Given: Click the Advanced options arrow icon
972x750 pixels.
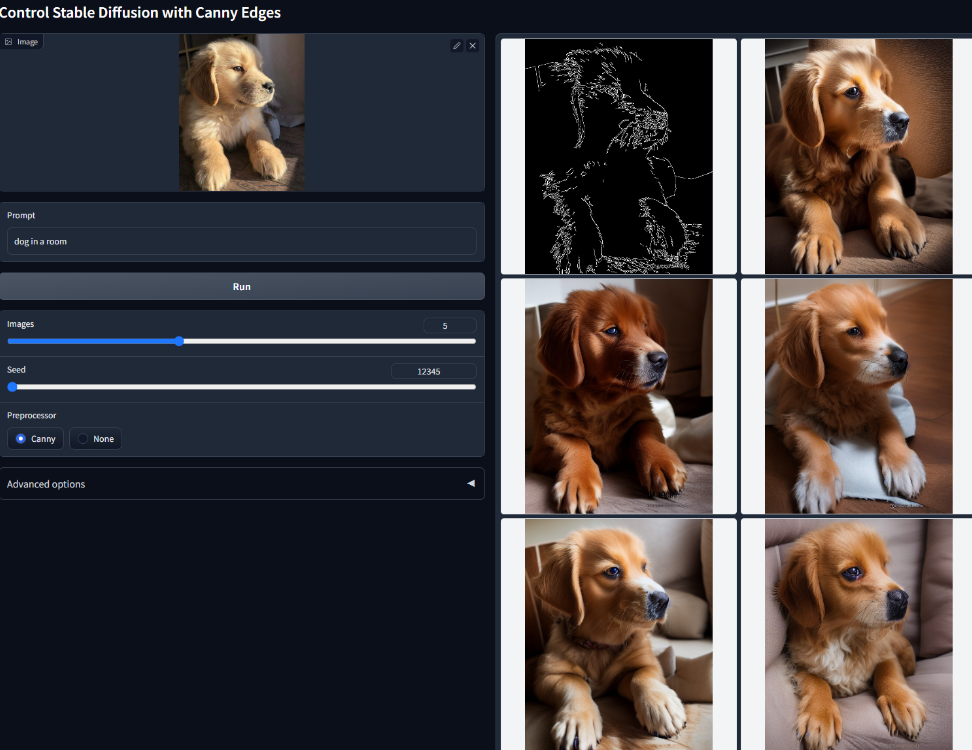Looking at the screenshot, I should pyautogui.click(x=471, y=484).
